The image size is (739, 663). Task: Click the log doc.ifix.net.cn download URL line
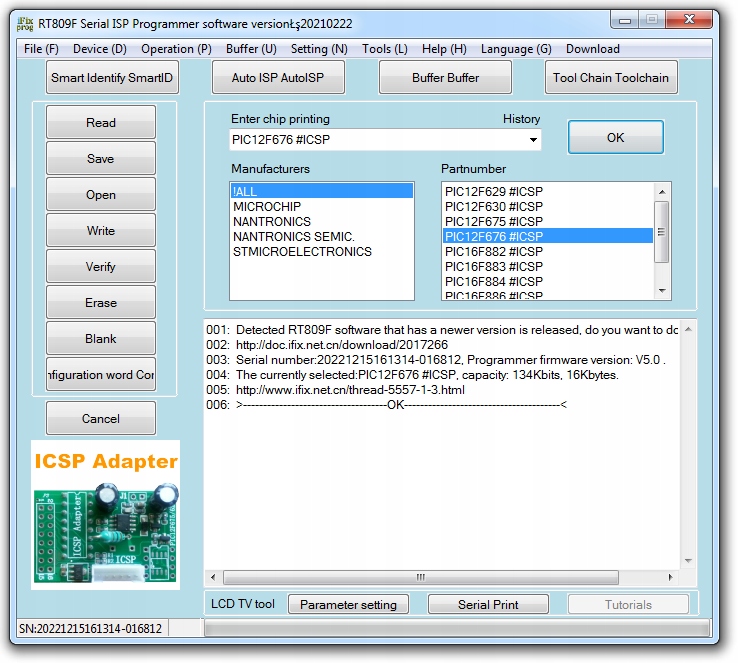[x=342, y=345]
